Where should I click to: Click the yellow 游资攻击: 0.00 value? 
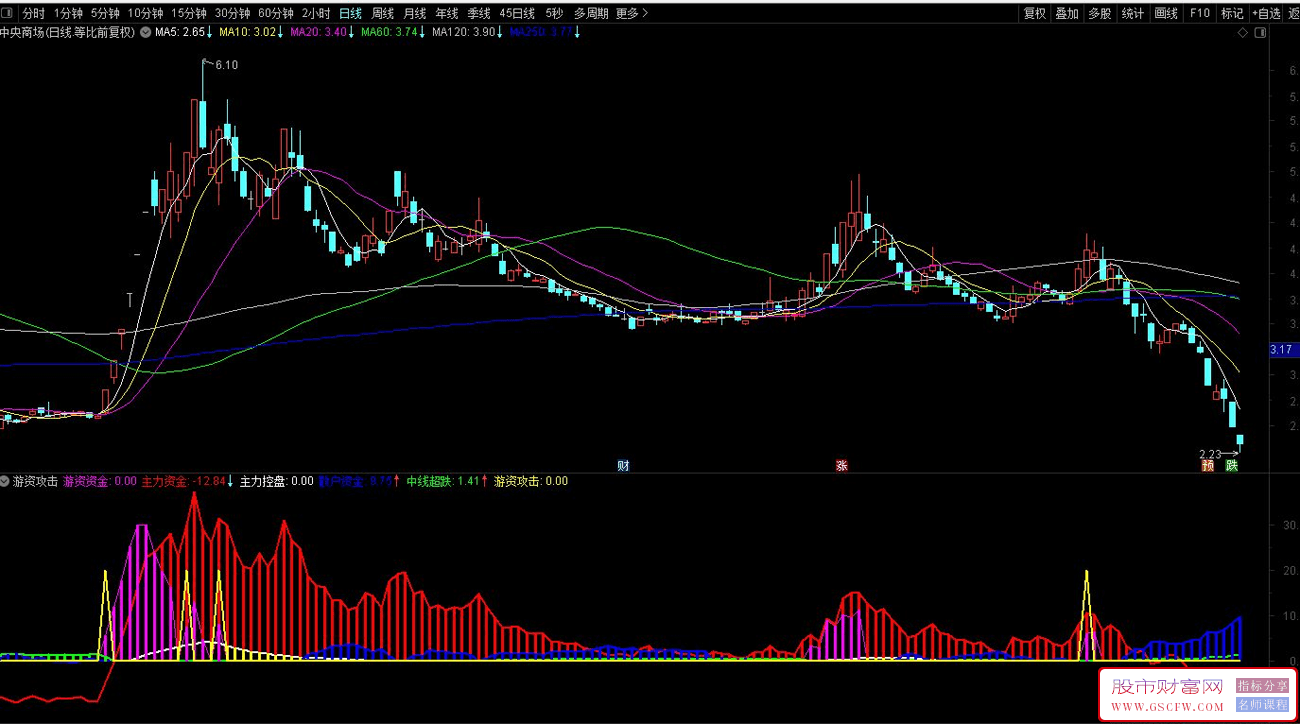pyautogui.click(x=531, y=481)
